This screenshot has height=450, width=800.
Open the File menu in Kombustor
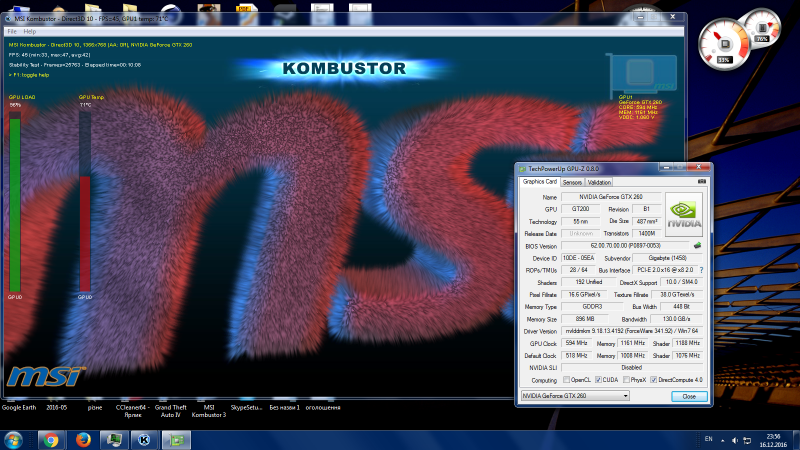pos(12,31)
